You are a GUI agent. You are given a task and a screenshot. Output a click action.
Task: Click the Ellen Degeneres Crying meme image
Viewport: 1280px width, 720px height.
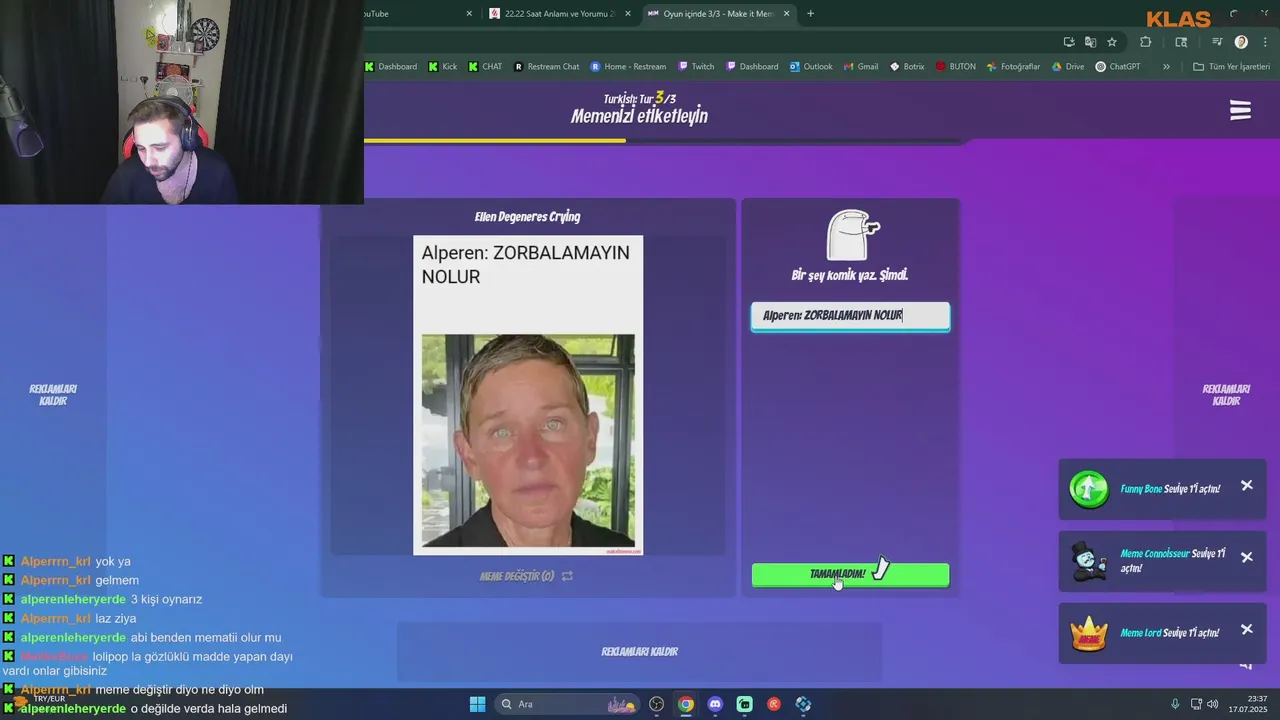pyautogui.click(x=528, y=395)
